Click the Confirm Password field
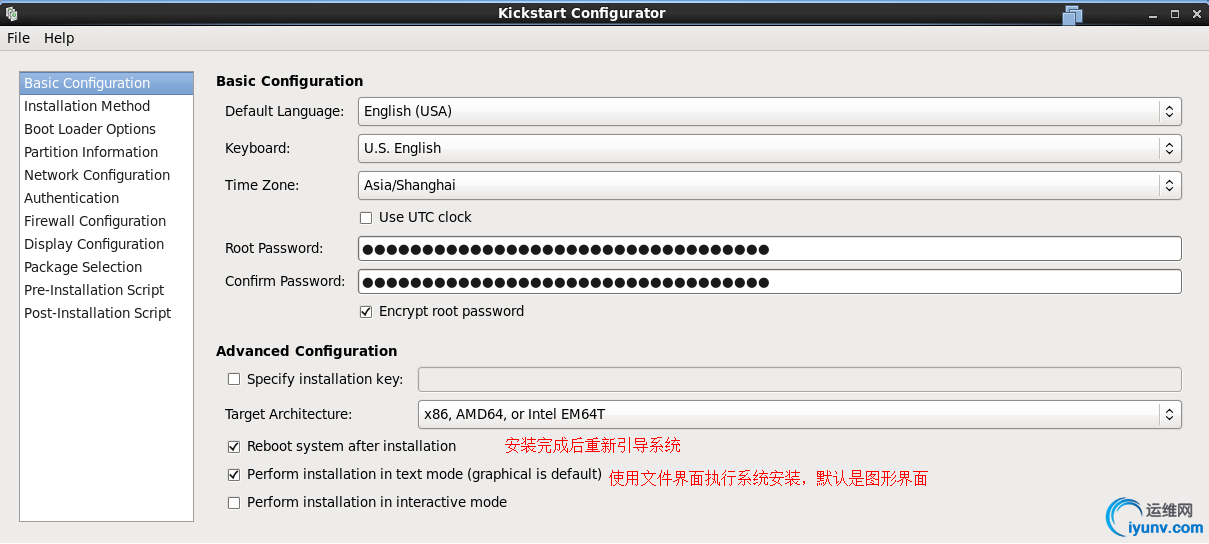Screen dimensions: 1209x544 [769, 281]
